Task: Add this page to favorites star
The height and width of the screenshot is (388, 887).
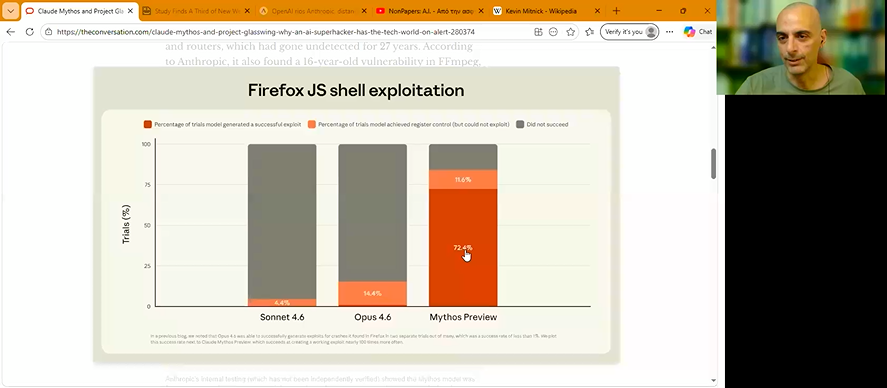Action: pyautogui.click(x=570, y=32)
